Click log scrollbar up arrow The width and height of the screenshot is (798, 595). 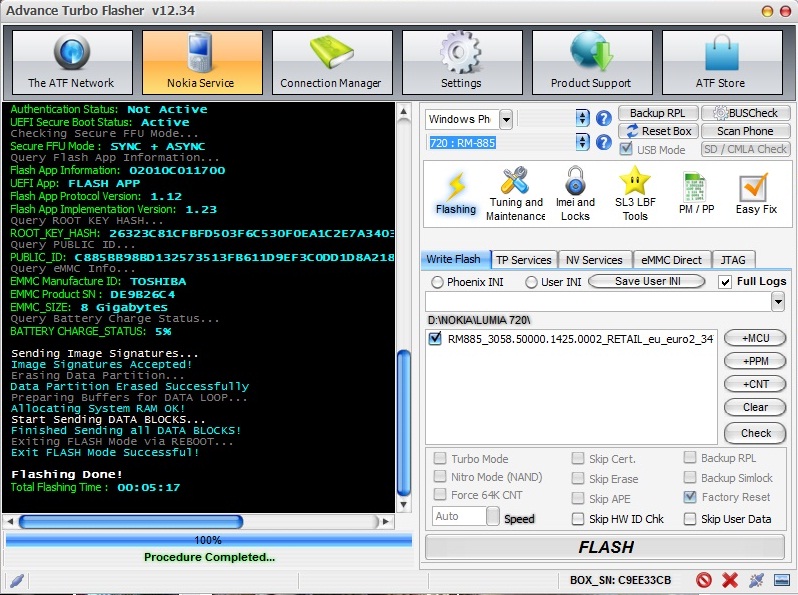(404, 111)
